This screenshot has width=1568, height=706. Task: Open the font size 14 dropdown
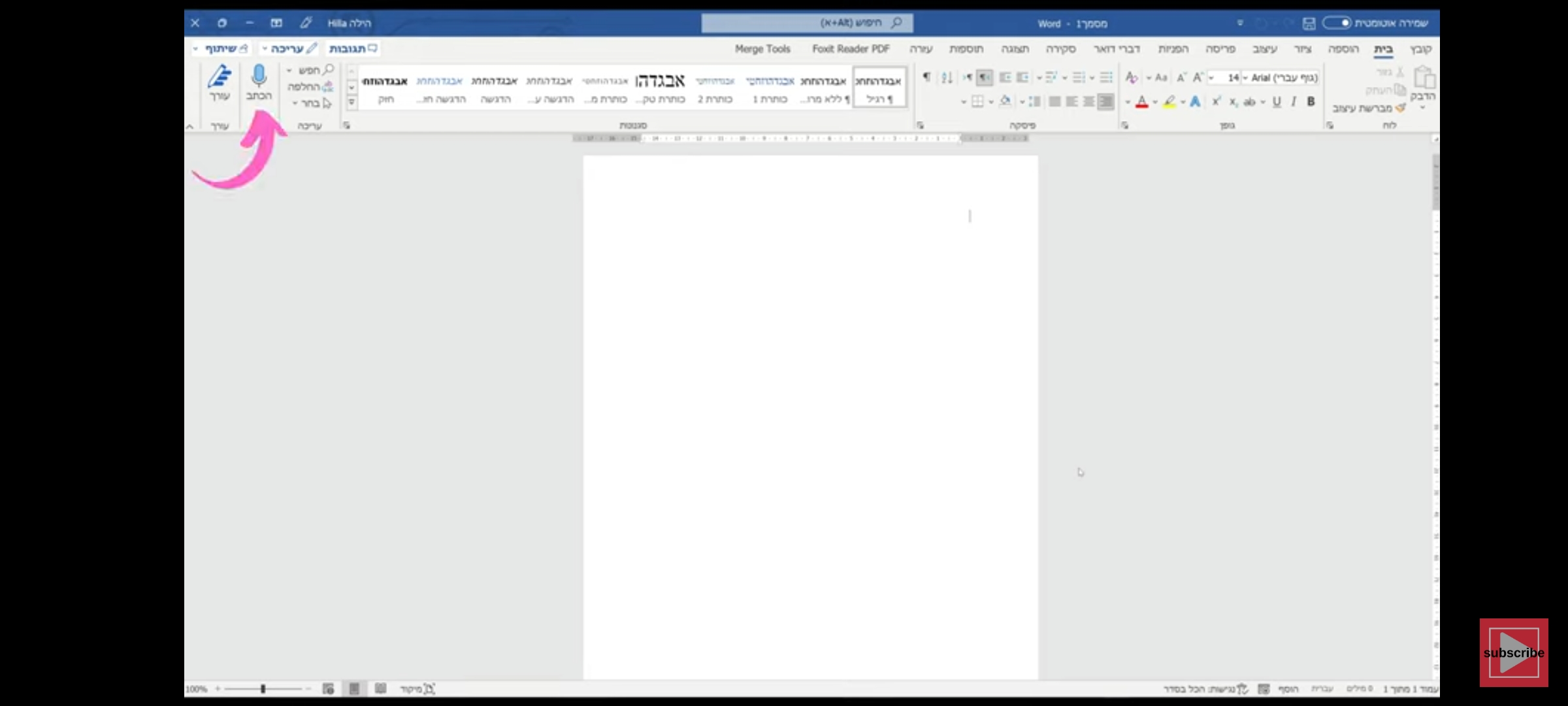1212,78
